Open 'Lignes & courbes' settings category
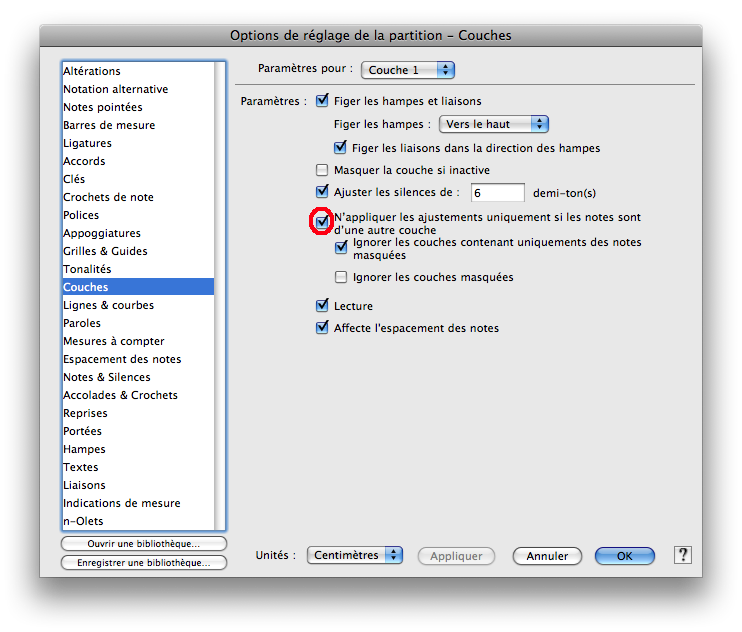 [108, 305]
